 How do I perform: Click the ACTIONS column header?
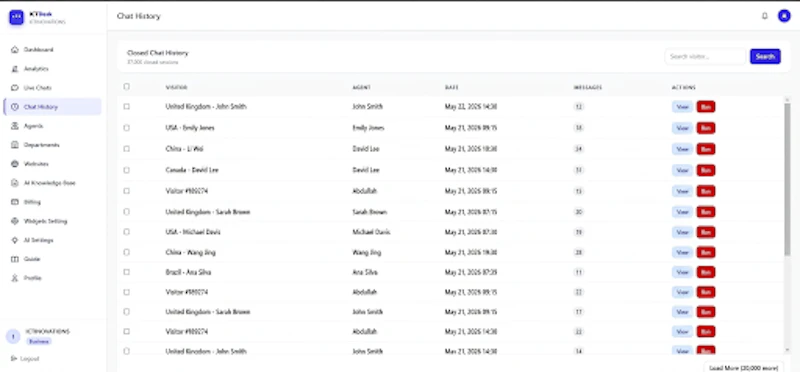pyautogui.click(x=684, y=87)
